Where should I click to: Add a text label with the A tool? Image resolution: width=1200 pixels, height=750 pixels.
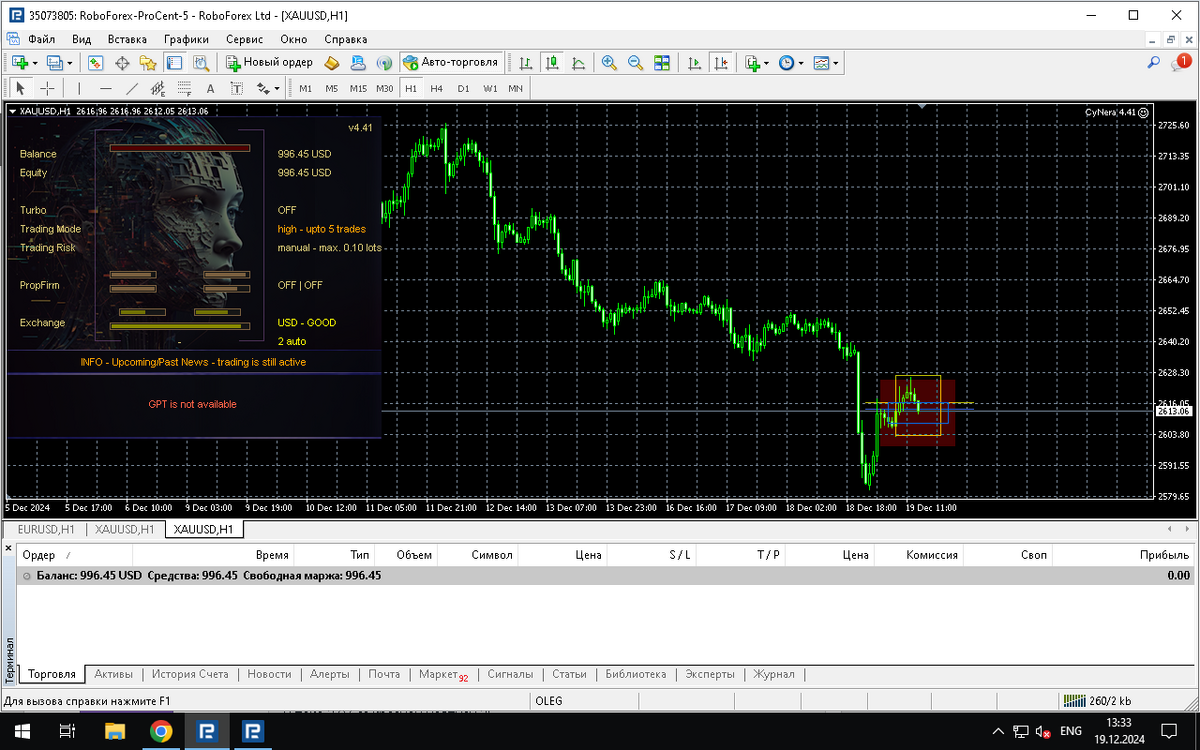pyautogui.click(x=210, y=88)
